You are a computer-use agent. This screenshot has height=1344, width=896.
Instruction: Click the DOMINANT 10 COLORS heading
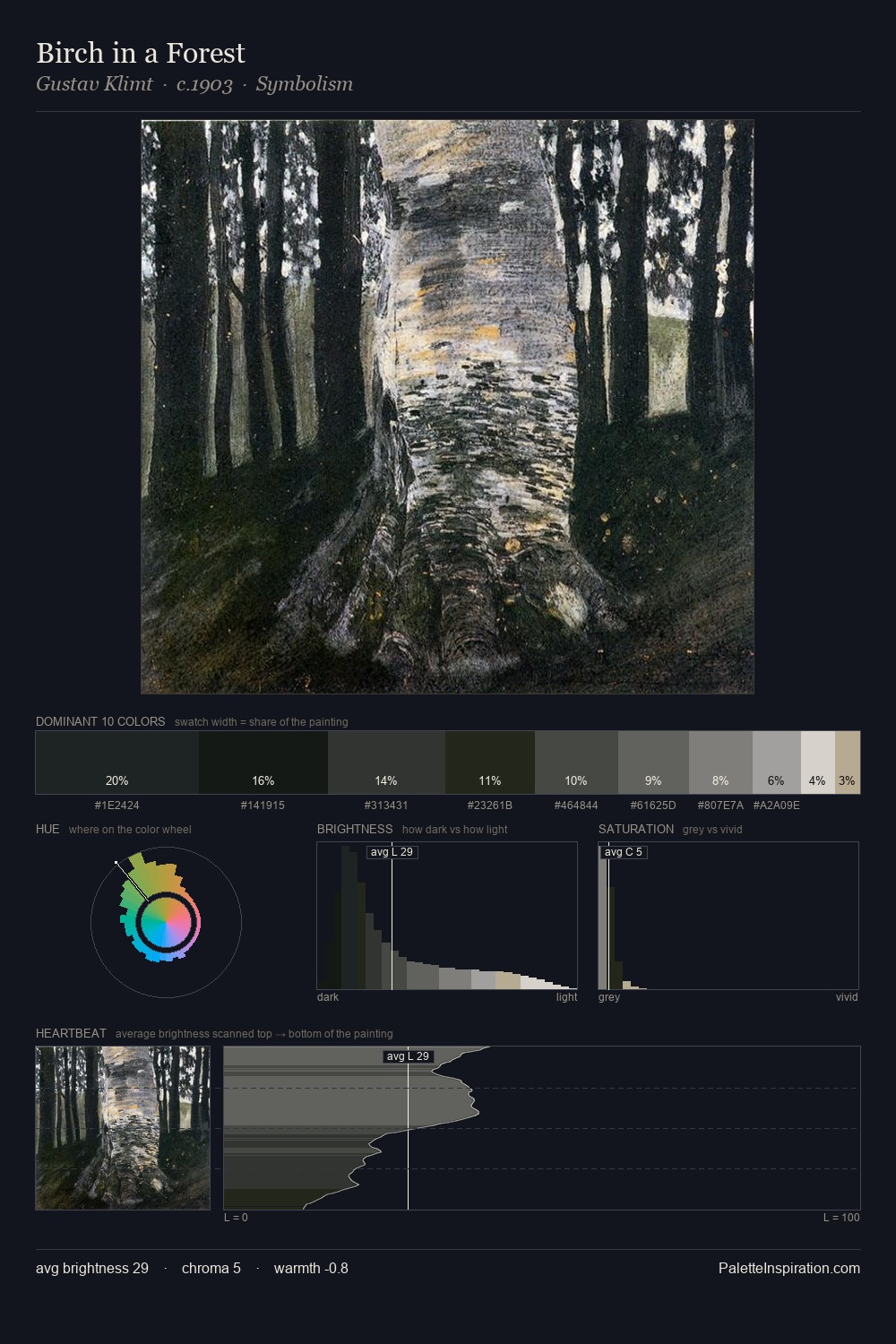pos(100,721)
